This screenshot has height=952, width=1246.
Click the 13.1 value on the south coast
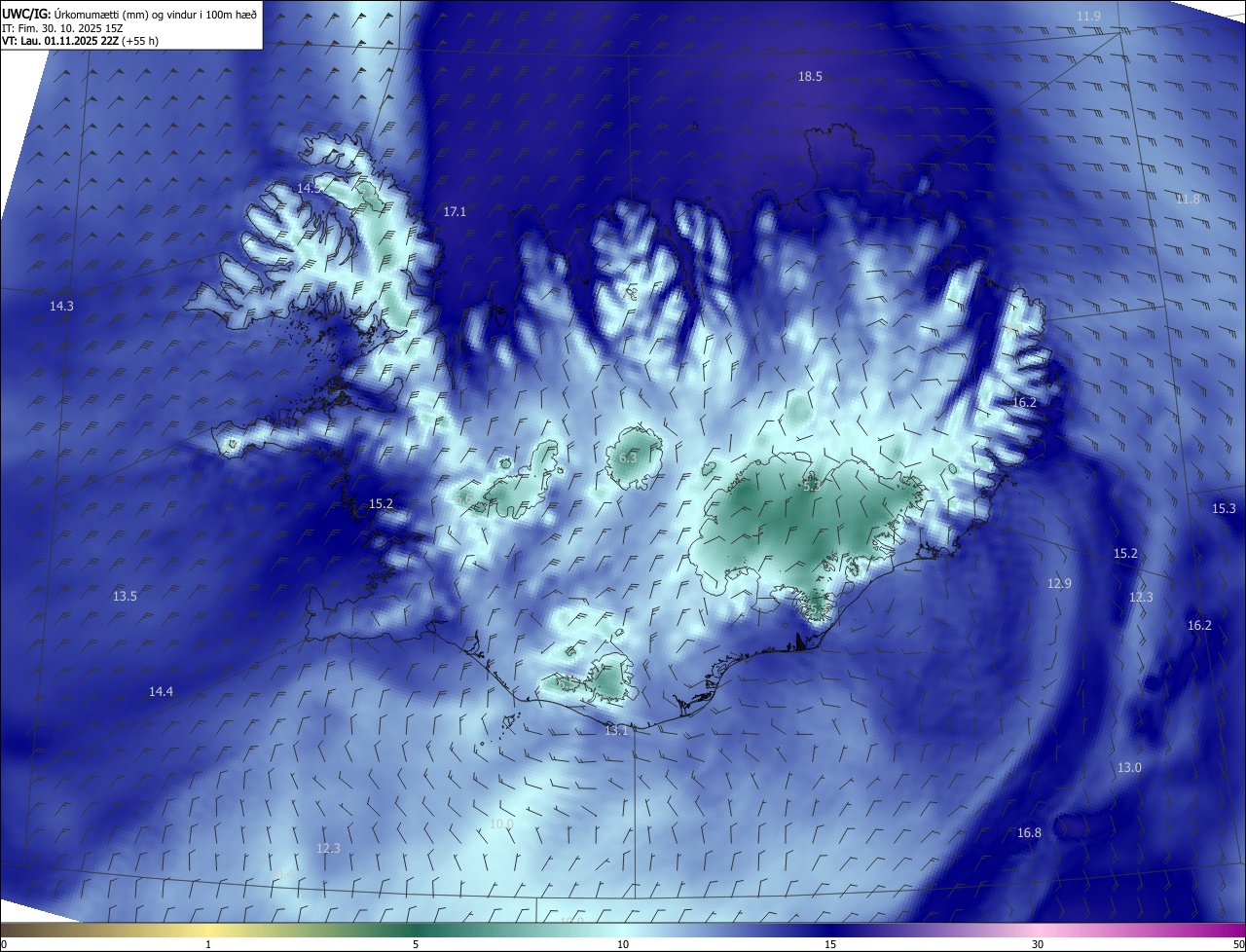(x=616, y=730)
